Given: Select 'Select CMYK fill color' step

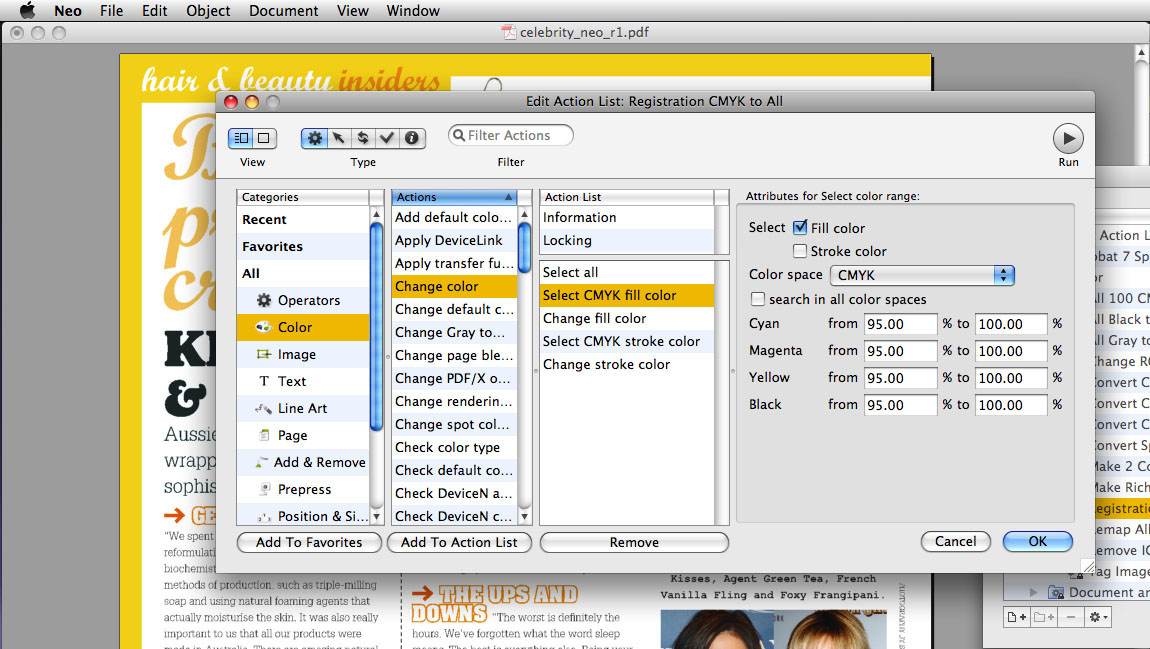Looking at the screenshot, I should pos(627,295).
